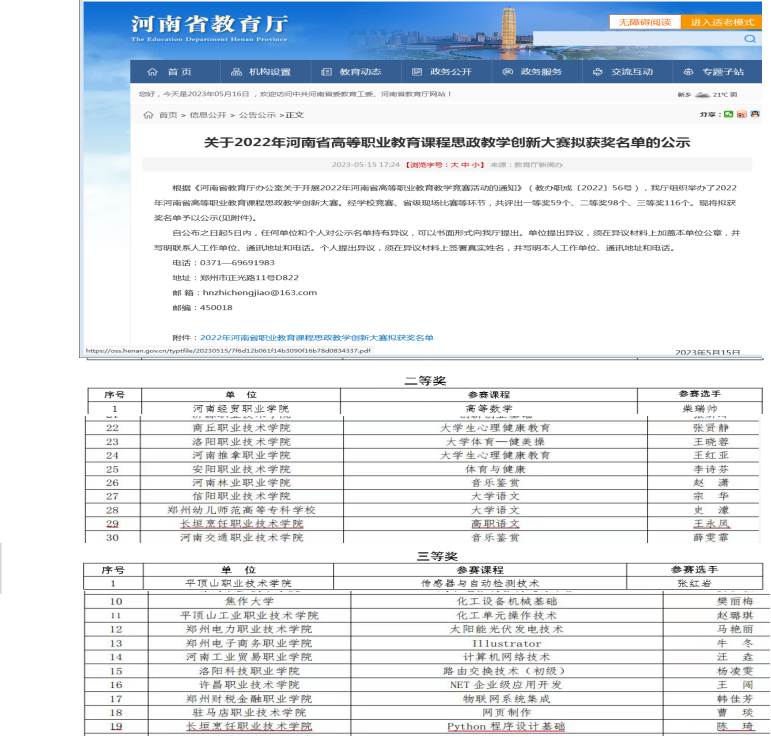Click the article headline 关于2022年河南省高等职业教育课程思政教学创新大赛
Screen dimensions: 771x737
click(446, 143)
